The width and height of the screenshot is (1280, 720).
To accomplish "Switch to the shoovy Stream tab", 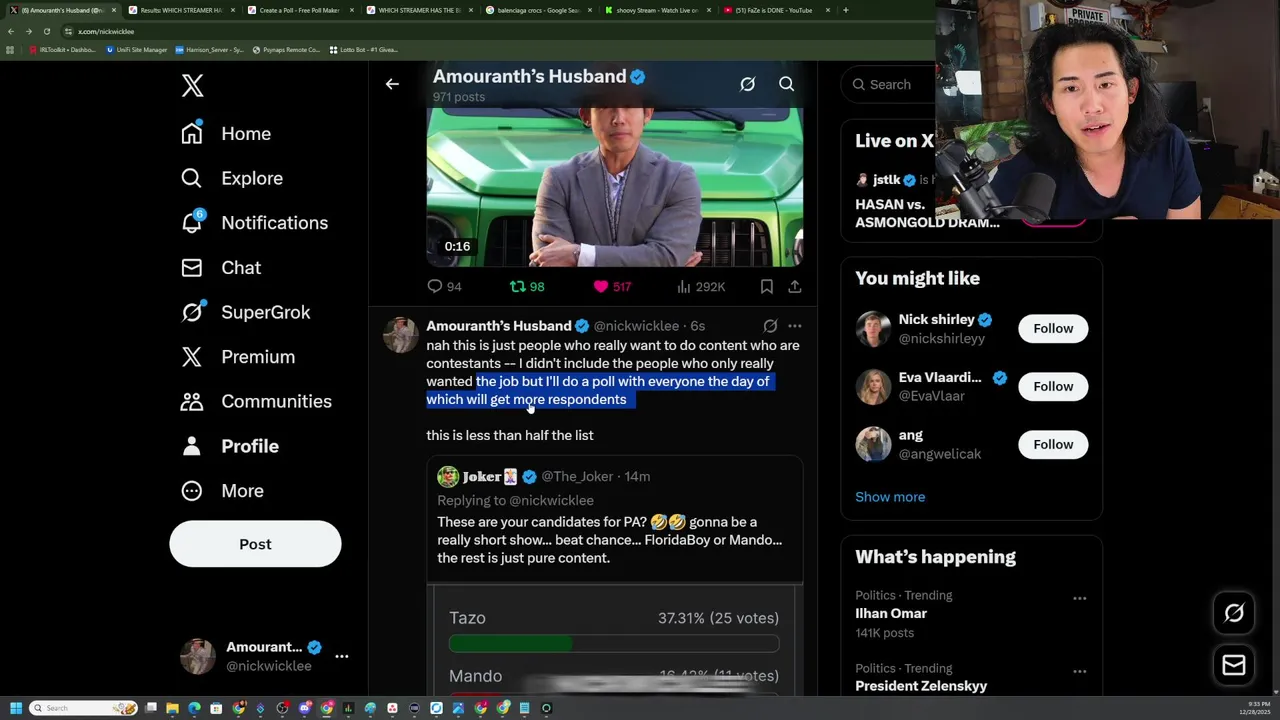I will (x=656, y=10).
